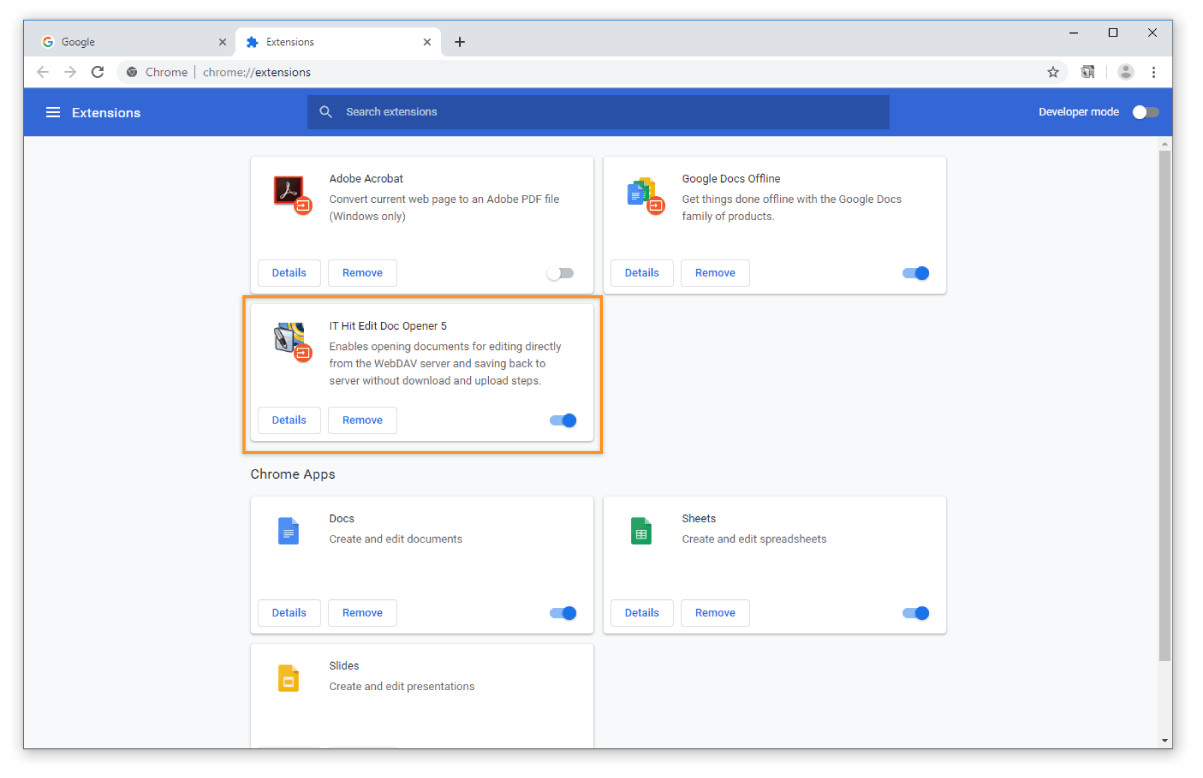Enable the Adobe Acrobat extension

pos(561,273)
